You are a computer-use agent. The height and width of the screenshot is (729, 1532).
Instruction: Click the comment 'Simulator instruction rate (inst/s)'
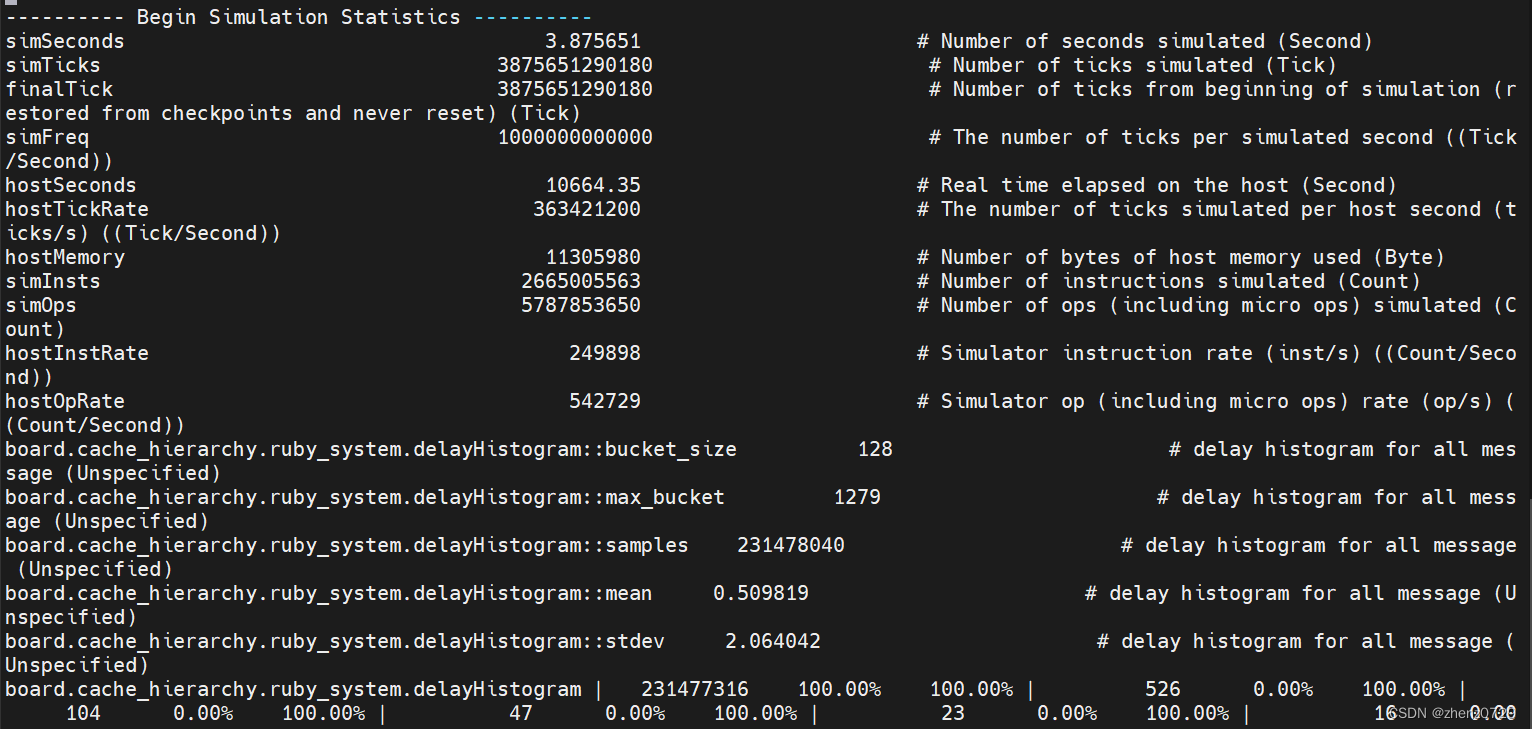(1151, 353)
